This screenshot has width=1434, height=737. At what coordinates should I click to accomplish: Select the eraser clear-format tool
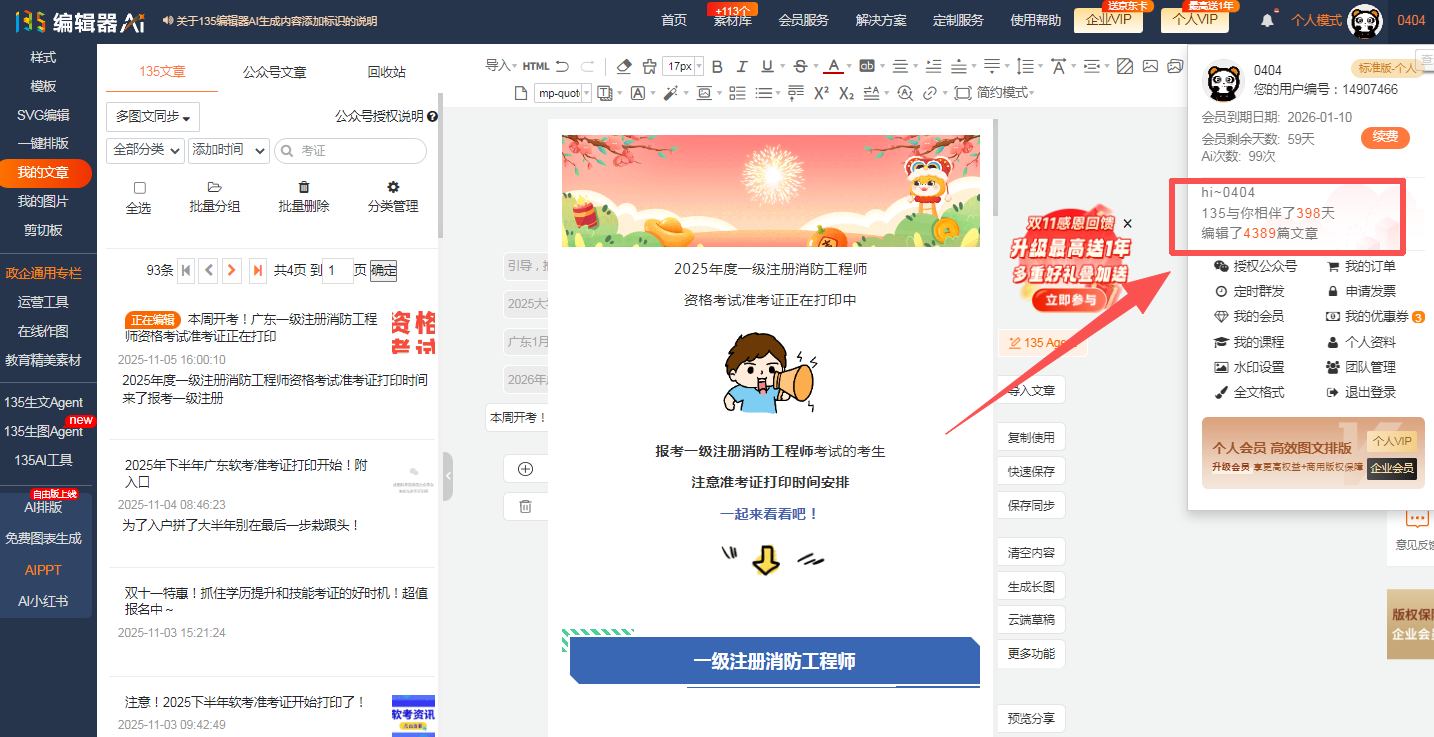625,66
